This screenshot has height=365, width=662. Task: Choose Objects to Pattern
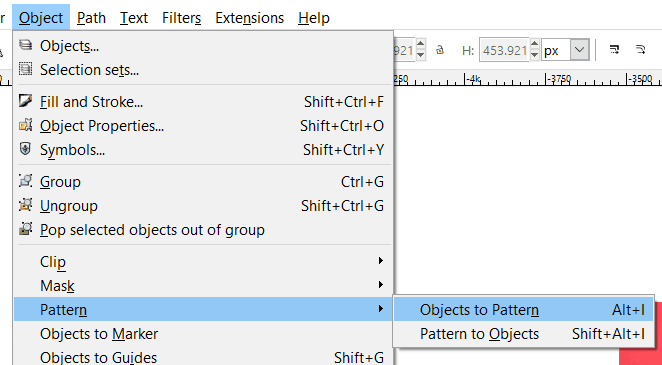tap(524, 310)
